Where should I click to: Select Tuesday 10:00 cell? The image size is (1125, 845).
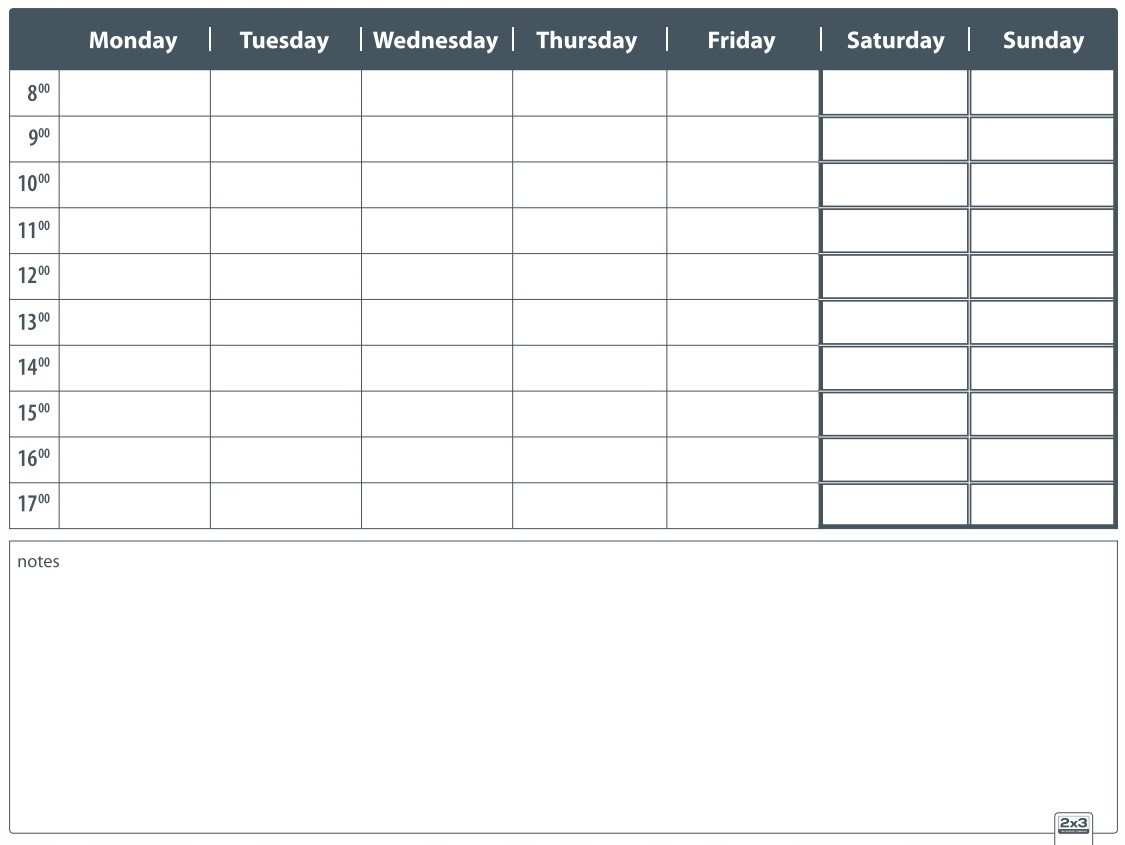[x=286, y=185]
